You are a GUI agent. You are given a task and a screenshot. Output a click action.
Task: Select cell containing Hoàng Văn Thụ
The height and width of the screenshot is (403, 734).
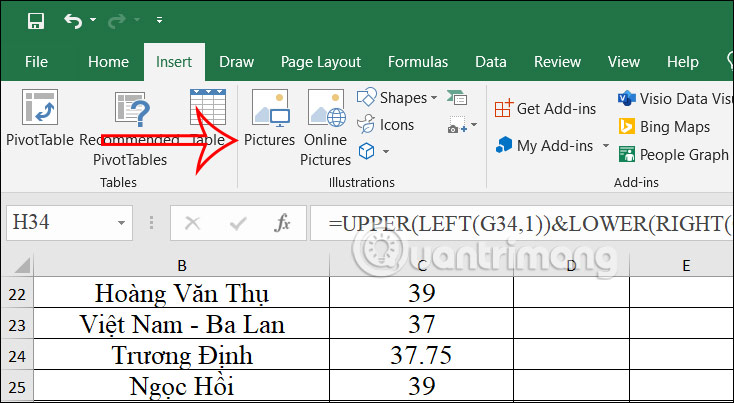point(182,293)
